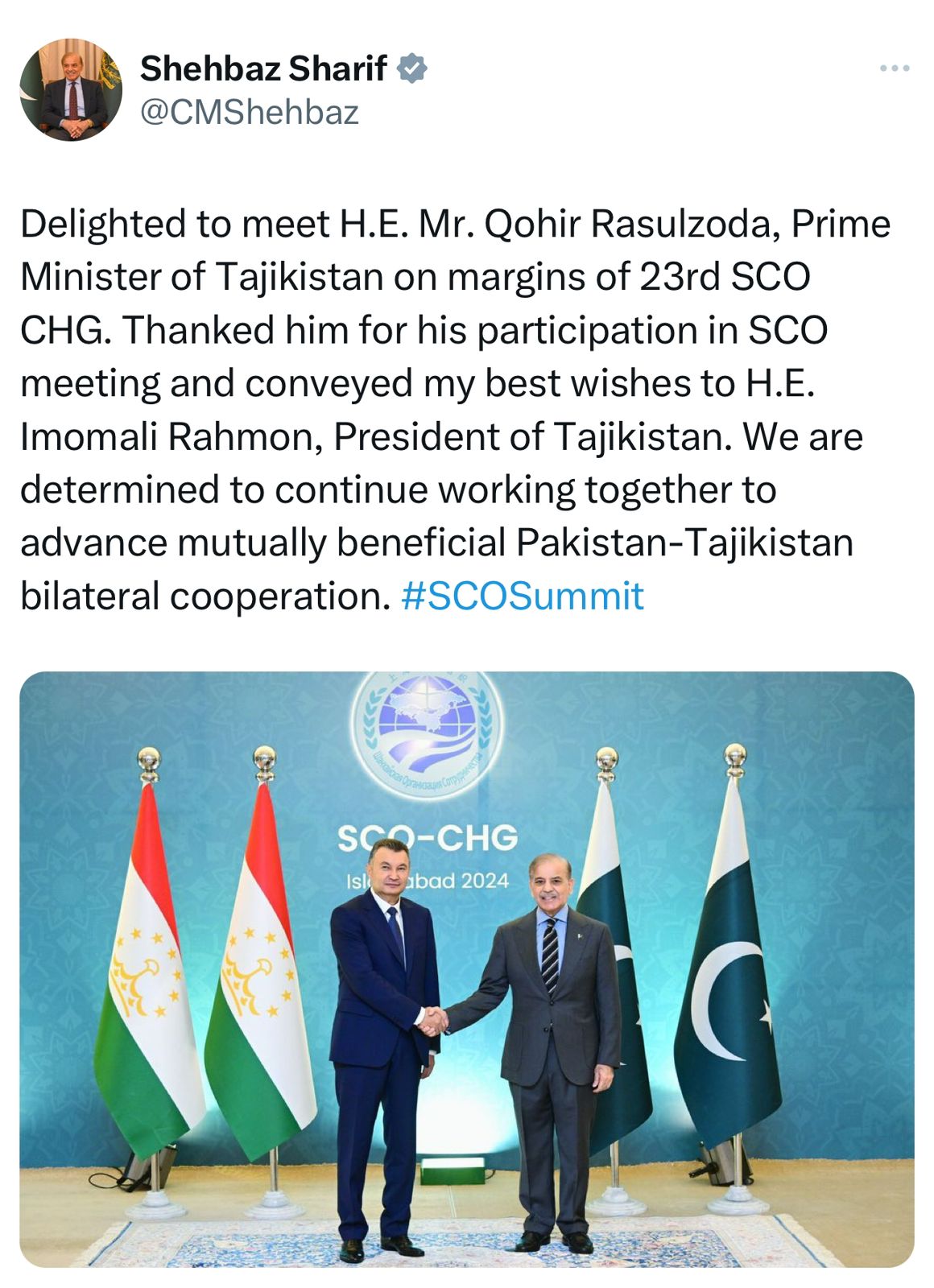Click the display name Shehbaz Sharif
The height and width of the screenshot is (1288, 934).
coord(263,69)
